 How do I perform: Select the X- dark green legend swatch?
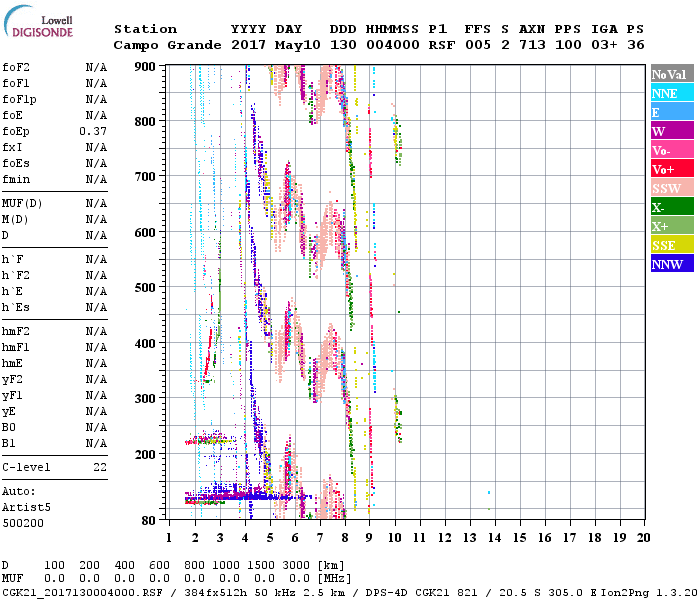(672, 207)
